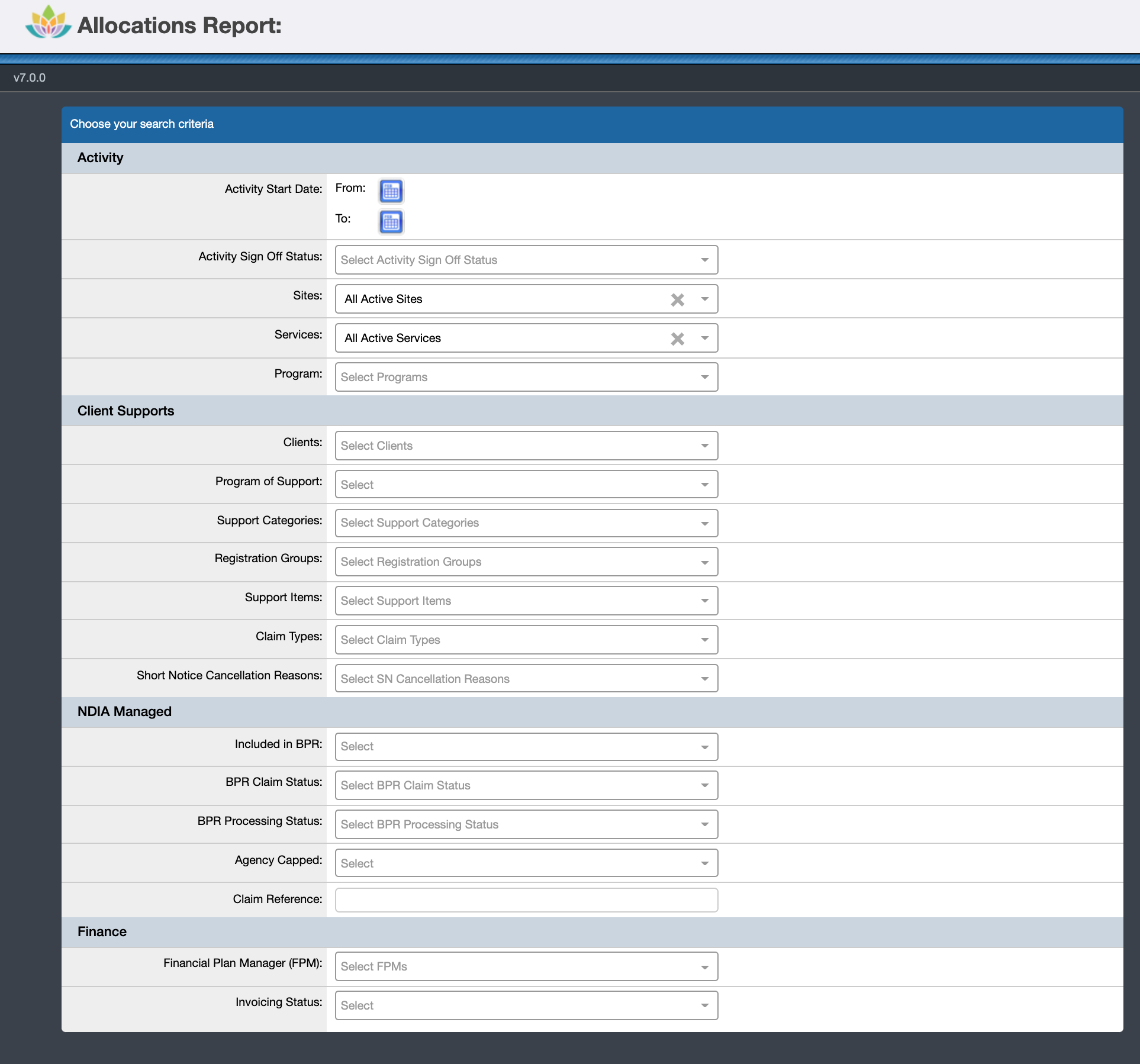Open the Agency Capped selector
Image resolution: width=1140 pixels, height=1064 pixels.
526,863
